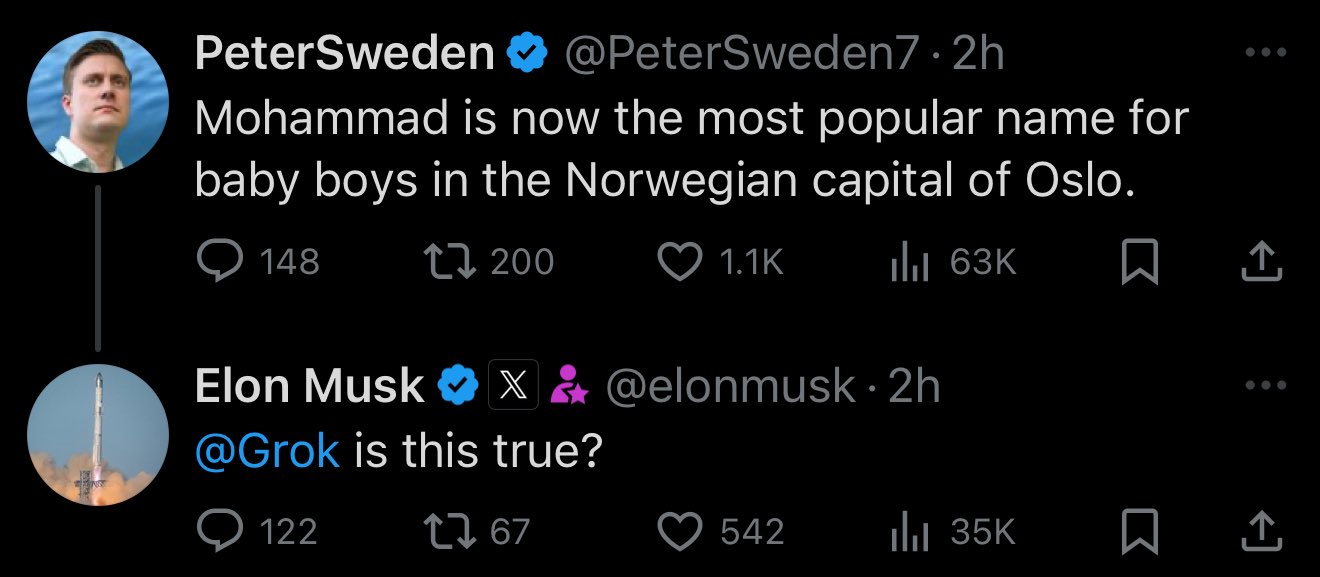
Task: Repost Elon Musk's tweet
Action: pyautogui.click(x=477, y=532)
